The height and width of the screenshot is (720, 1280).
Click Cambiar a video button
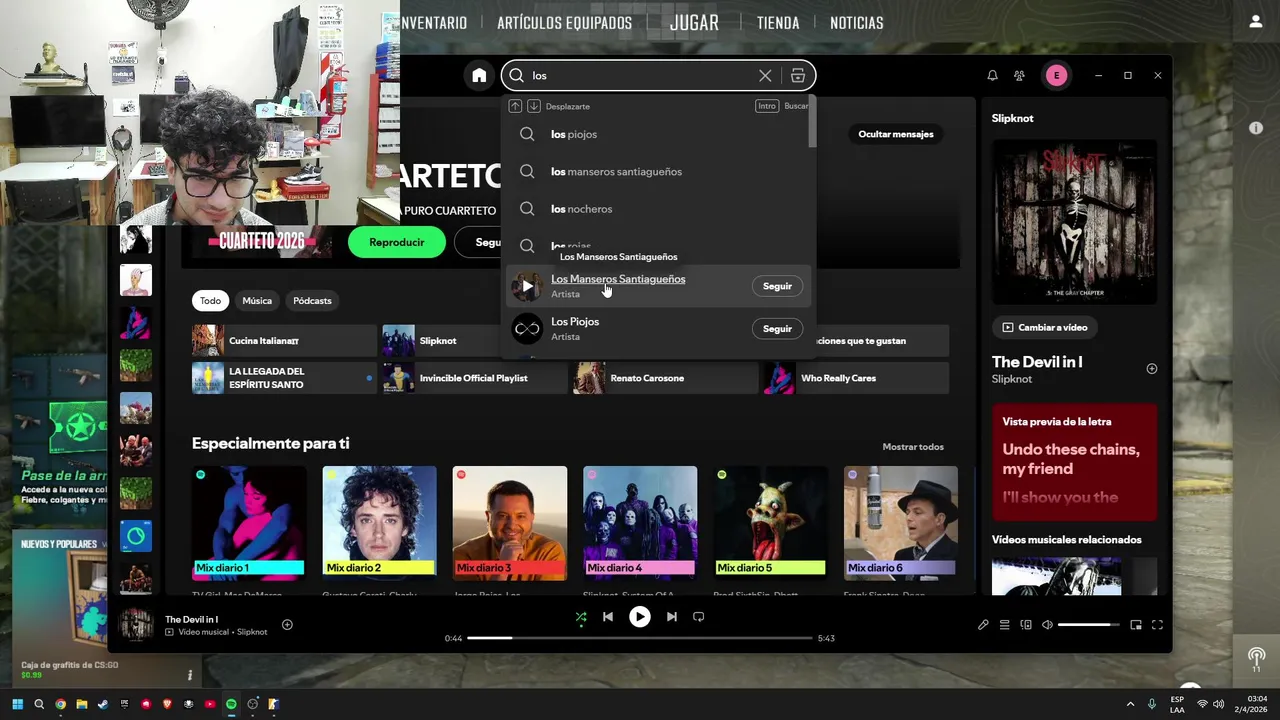tap(1044, 327)
